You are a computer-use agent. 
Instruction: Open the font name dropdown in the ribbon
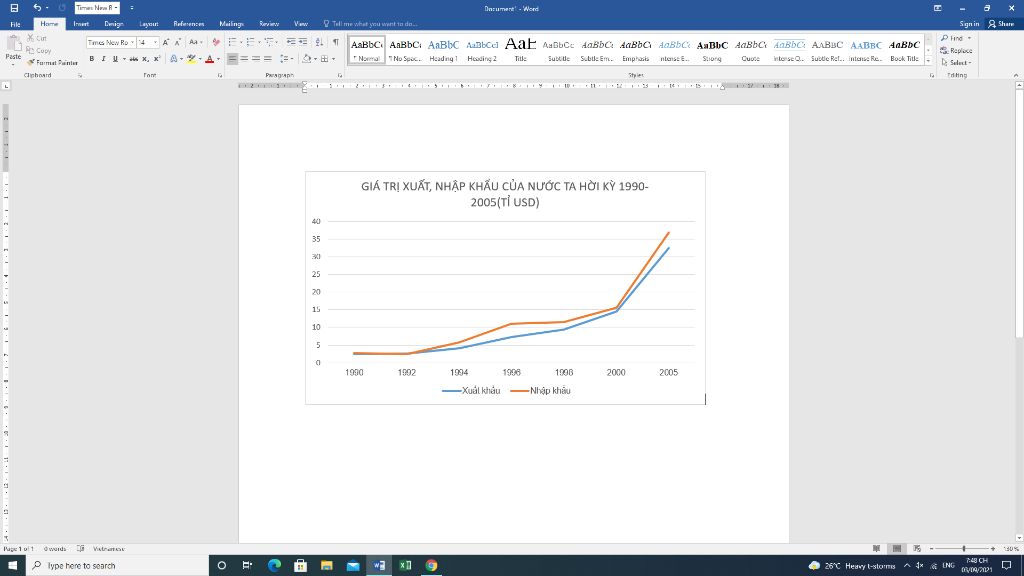pyautogui.click(x=133, y=42)
